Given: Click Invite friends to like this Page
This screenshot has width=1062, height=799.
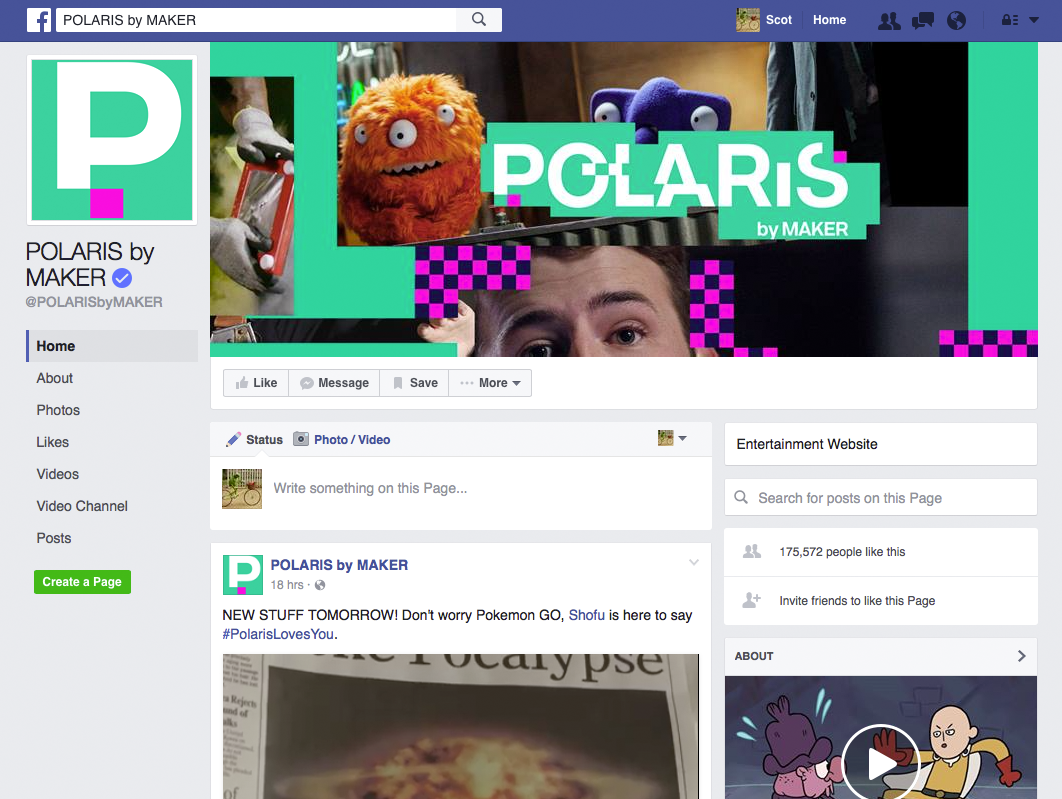Looking at the screenshot, I should [x=856, y=601].
